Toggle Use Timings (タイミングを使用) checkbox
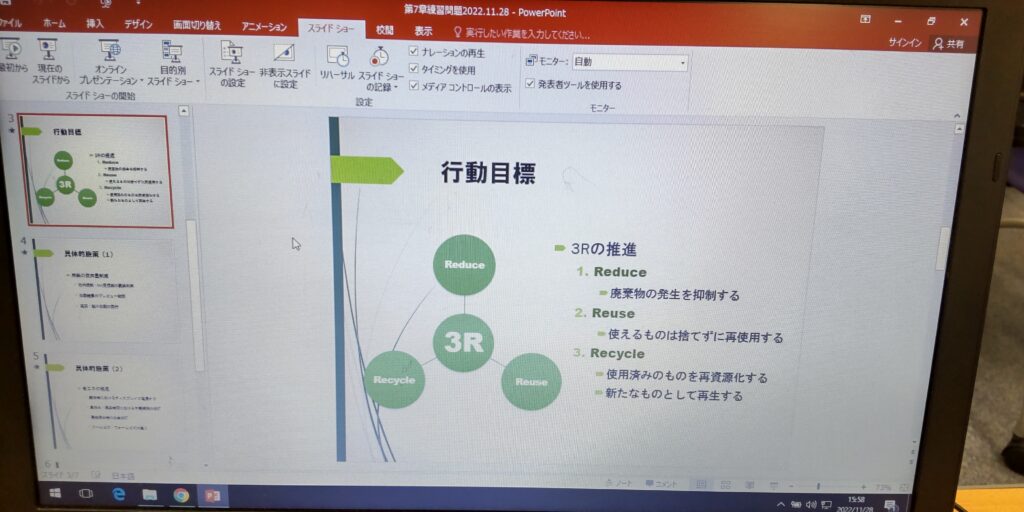1024x512 pixels. pos(414,69)
